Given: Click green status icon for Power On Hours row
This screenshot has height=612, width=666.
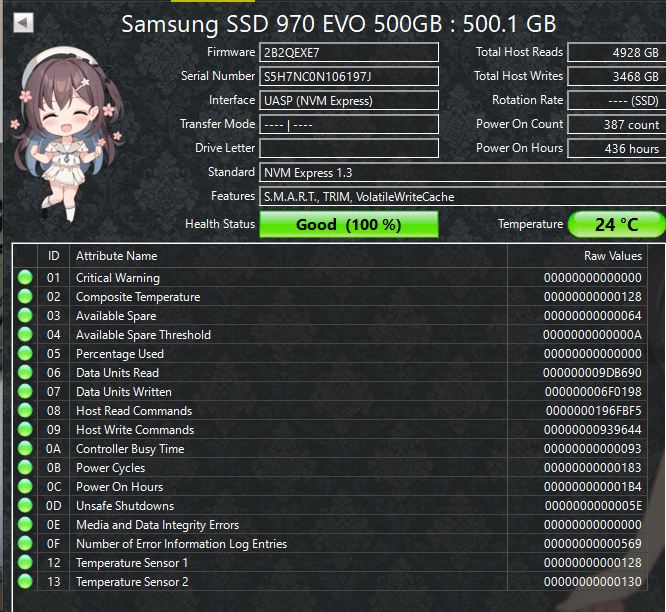Looking at the screenshot, I should (x=25, y=487).
